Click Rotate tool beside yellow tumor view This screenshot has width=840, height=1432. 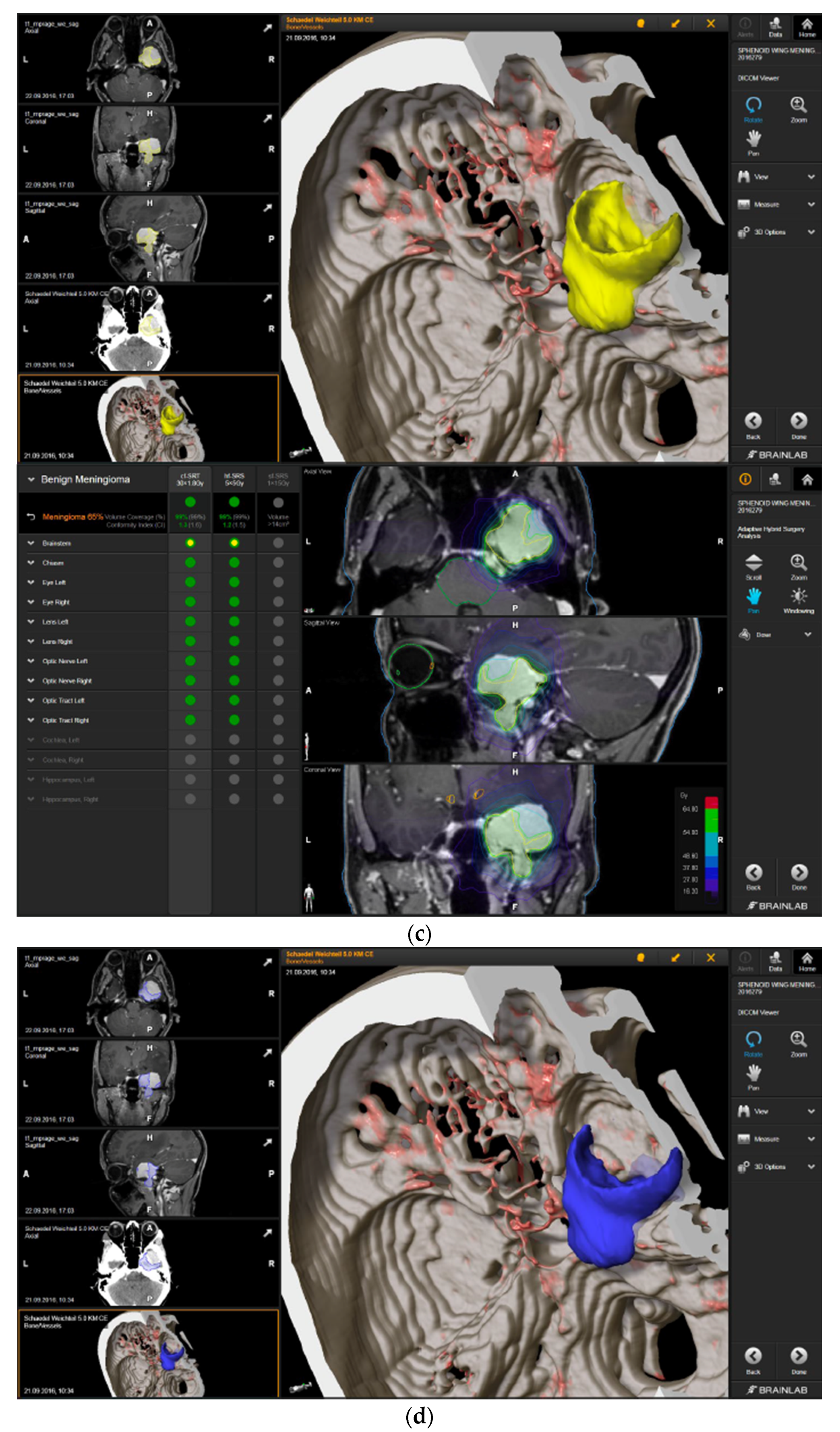point(753,106)
